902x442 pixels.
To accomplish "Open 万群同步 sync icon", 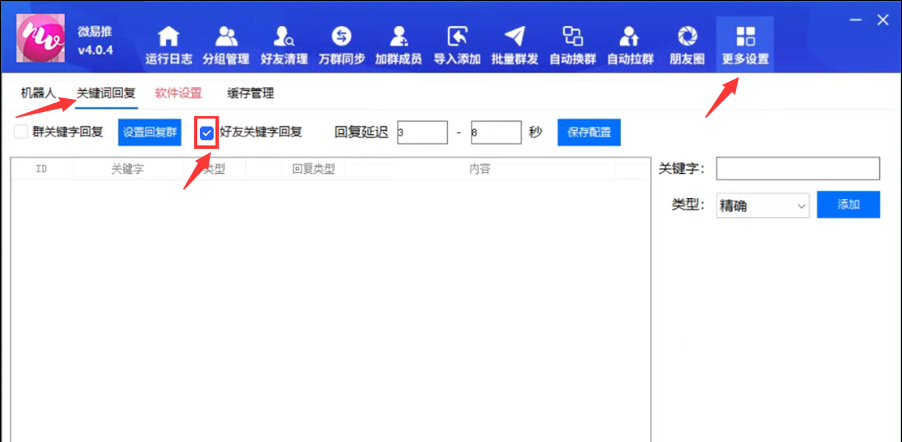I will pyautogui.click(x=342, y=37).
